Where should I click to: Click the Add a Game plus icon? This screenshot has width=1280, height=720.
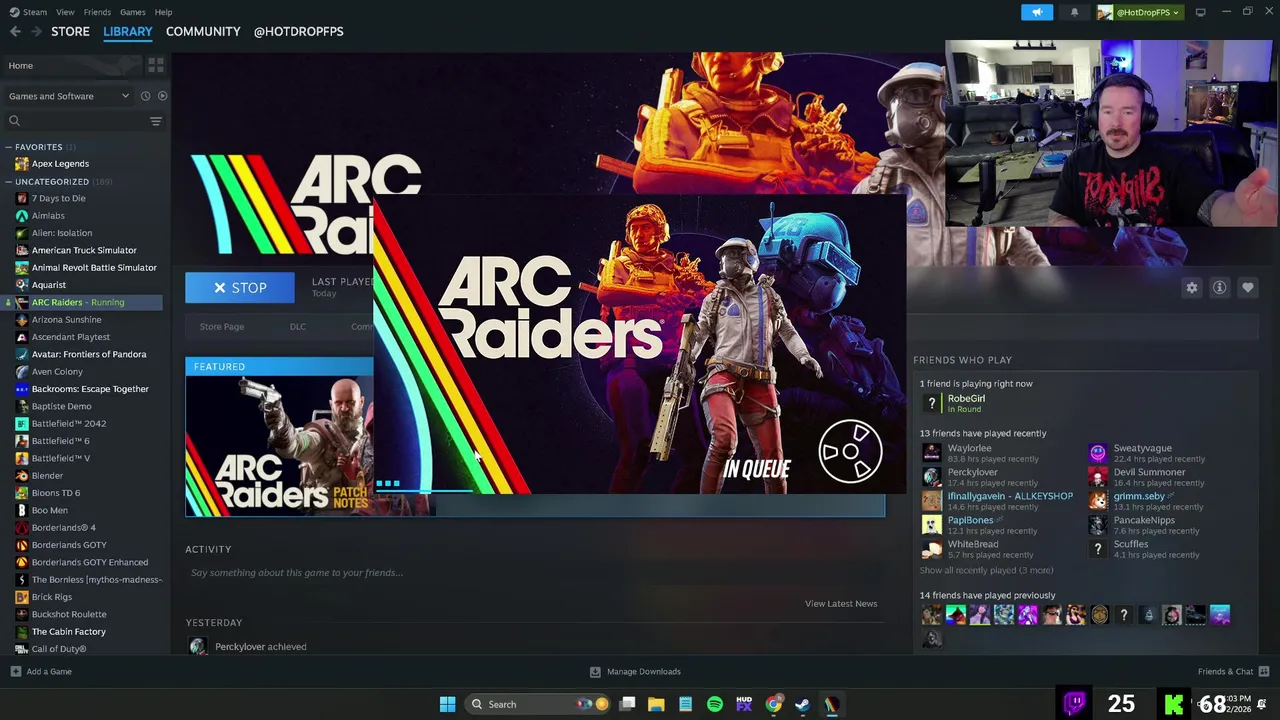tap(15, 672)
